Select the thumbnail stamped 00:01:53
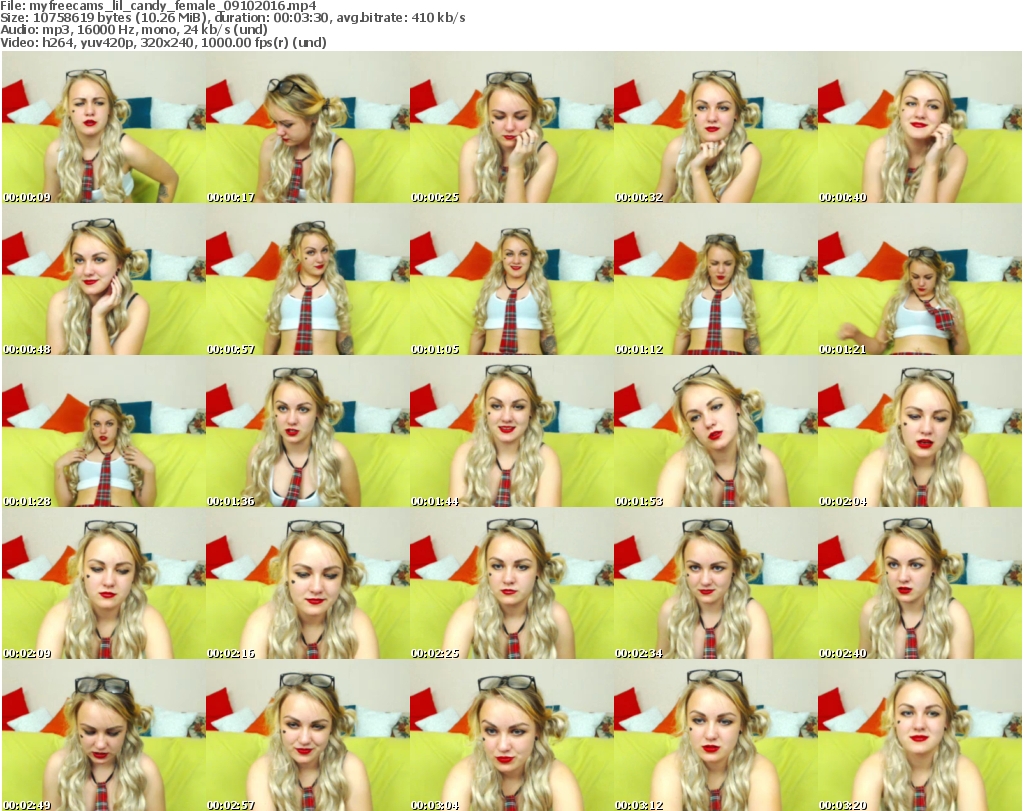1024x811 pixels. (715, 432)
